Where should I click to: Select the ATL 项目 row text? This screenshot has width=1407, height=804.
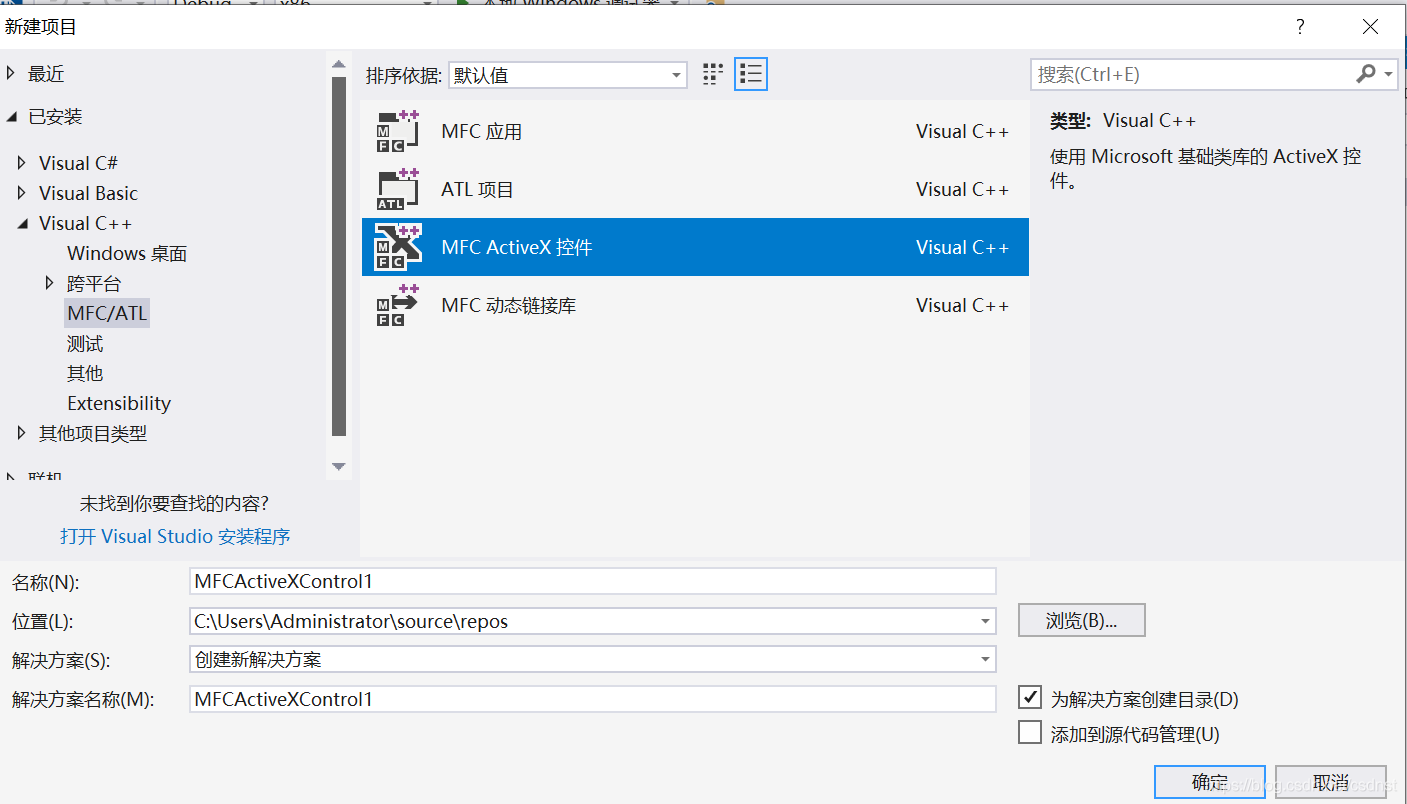(x=477, y=189)
